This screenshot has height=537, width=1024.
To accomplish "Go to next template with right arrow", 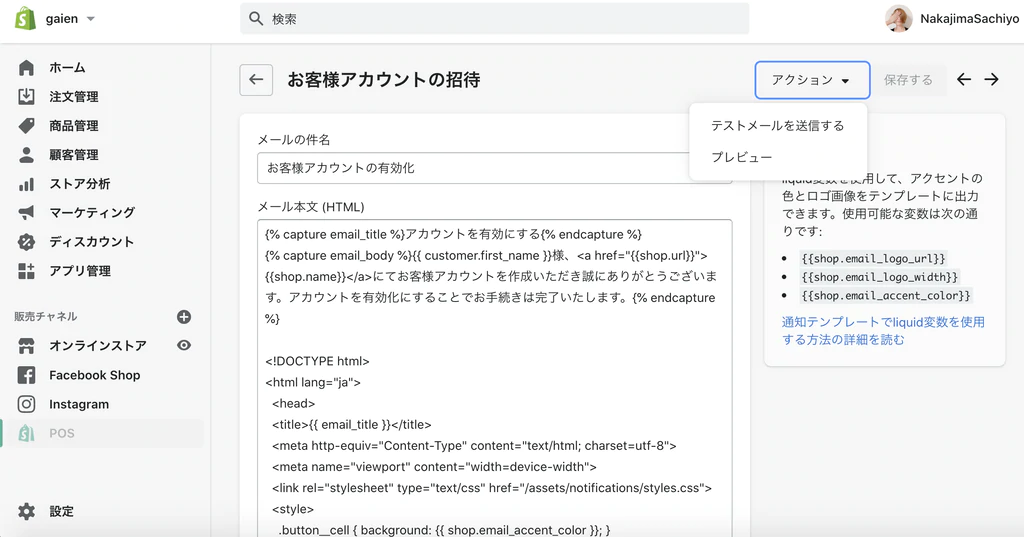I will 991,80.
